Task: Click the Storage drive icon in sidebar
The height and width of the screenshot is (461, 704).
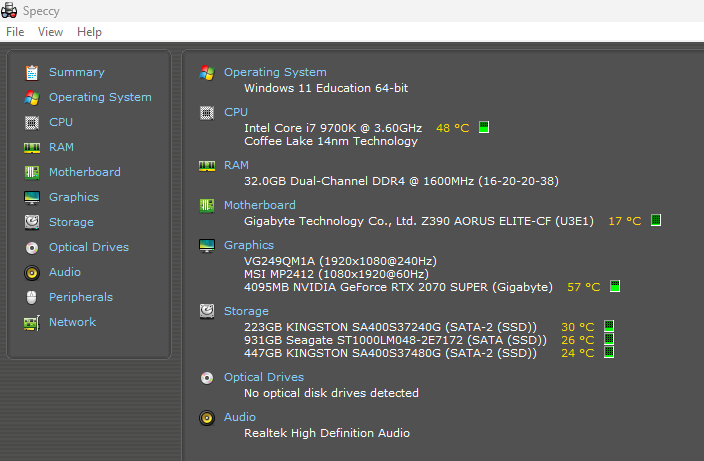Action: [32, 222]
